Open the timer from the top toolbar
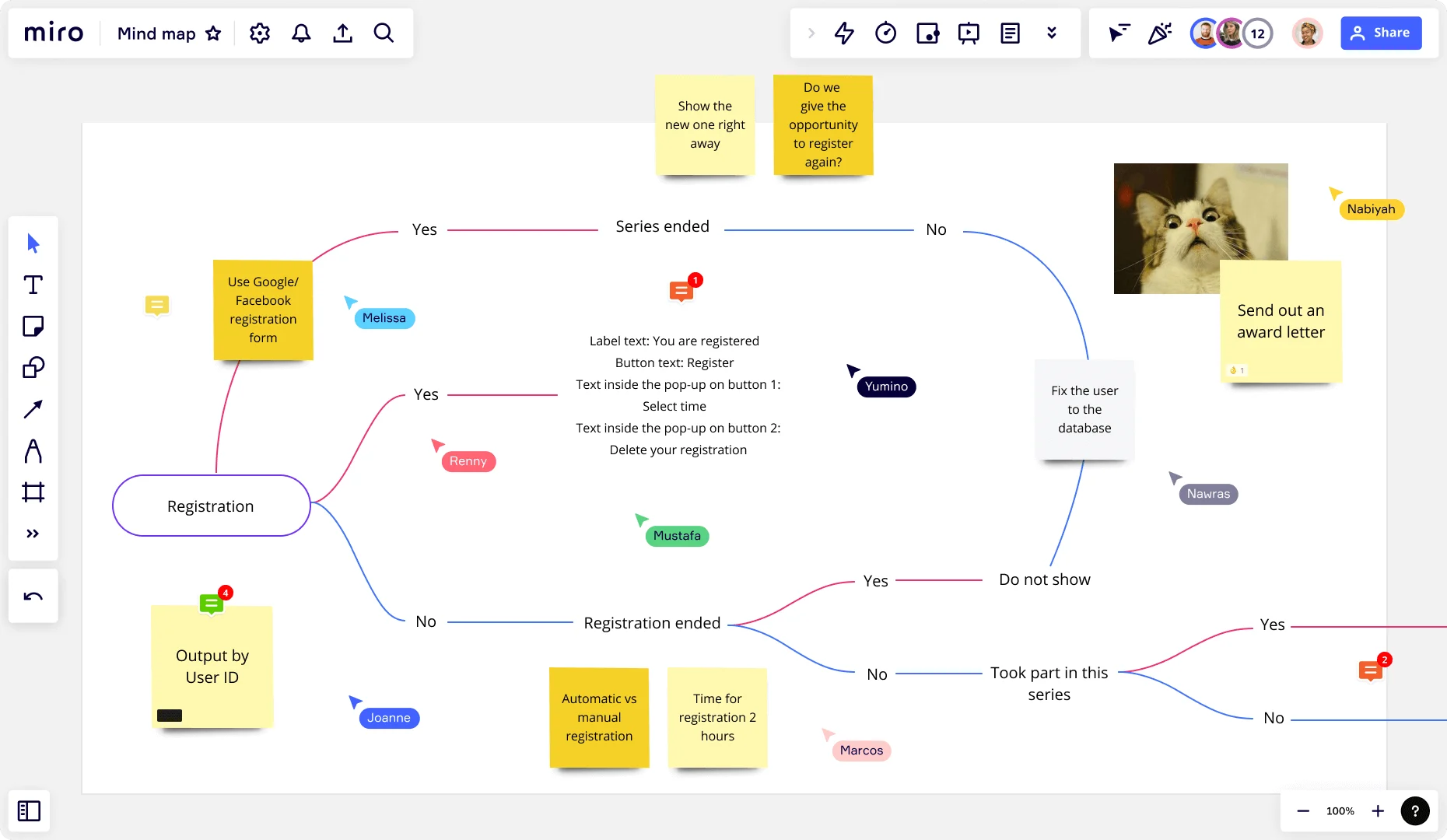This screenshot has height=840, width=1447. point(885,33)
